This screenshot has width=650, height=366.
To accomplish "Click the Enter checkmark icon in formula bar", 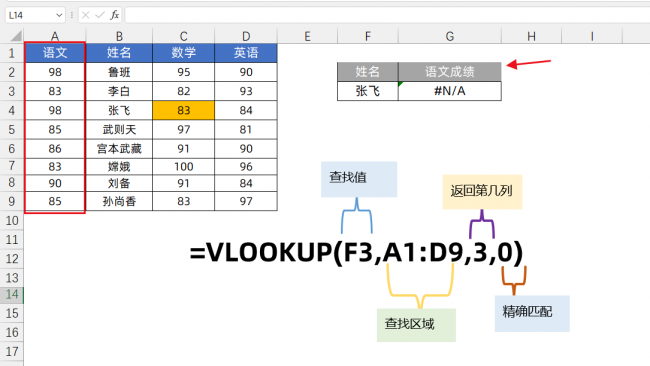I will (x=99, y=15).
